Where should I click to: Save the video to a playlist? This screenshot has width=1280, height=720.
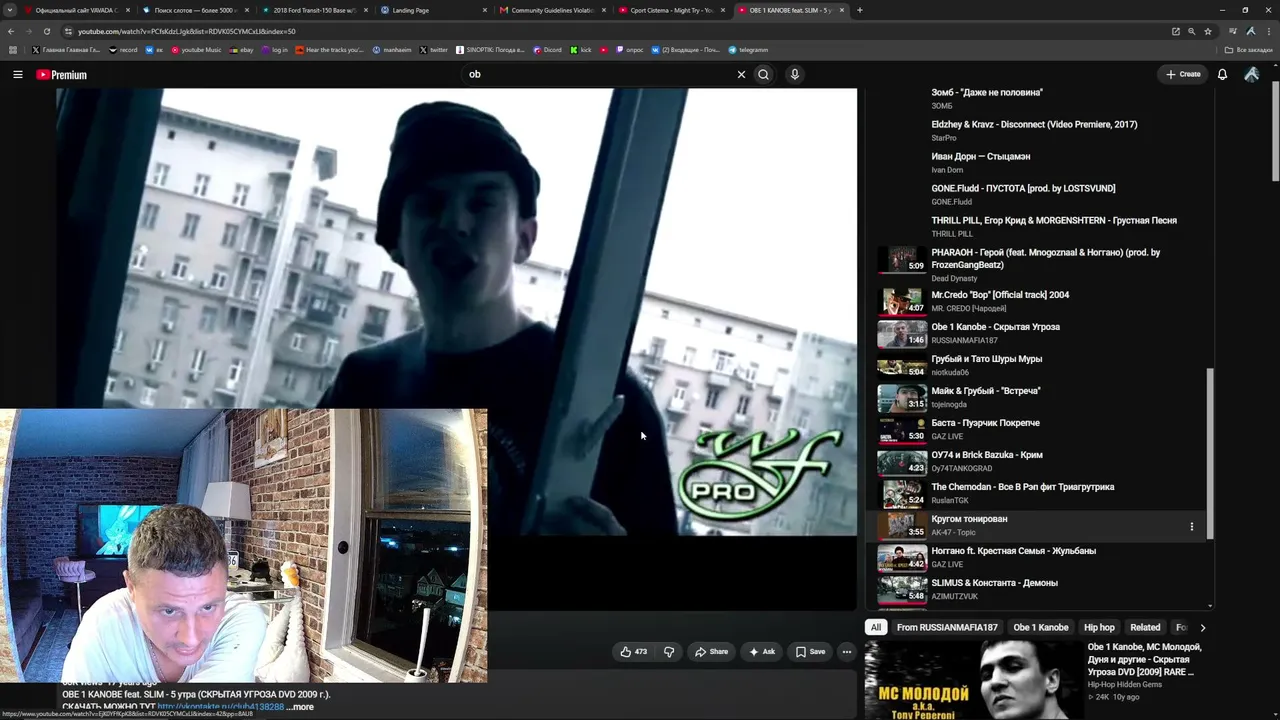[x=810, y=652]
